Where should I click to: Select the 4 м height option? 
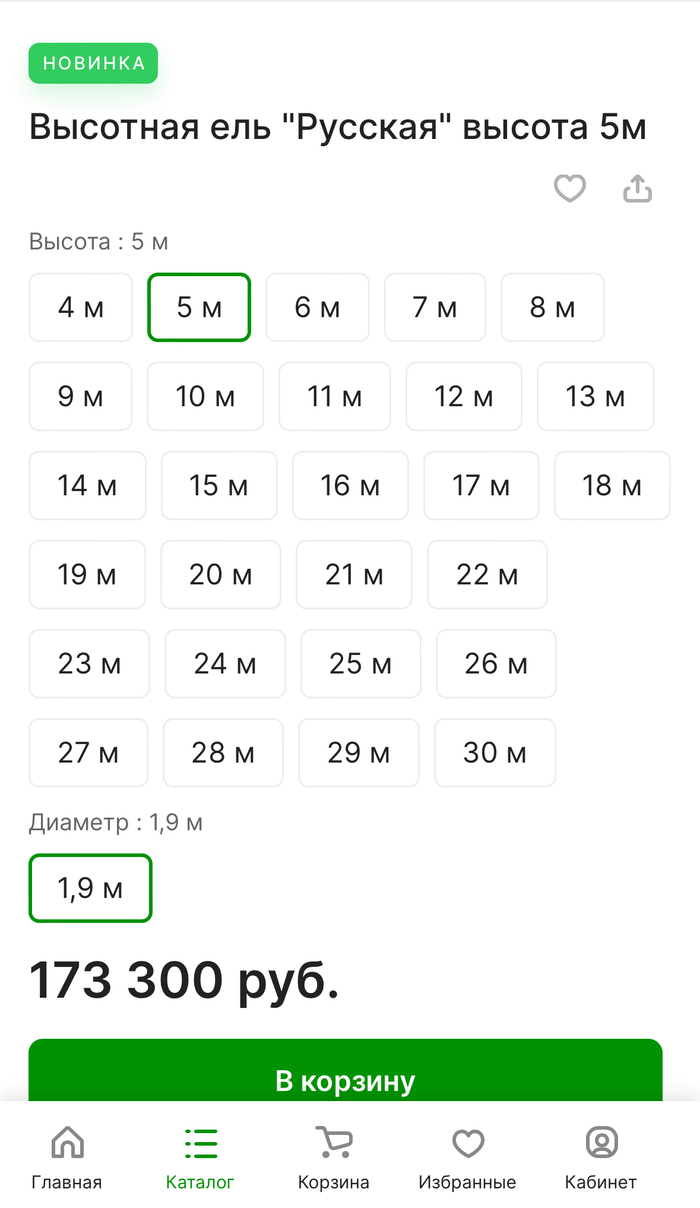(x=81, y=307)
